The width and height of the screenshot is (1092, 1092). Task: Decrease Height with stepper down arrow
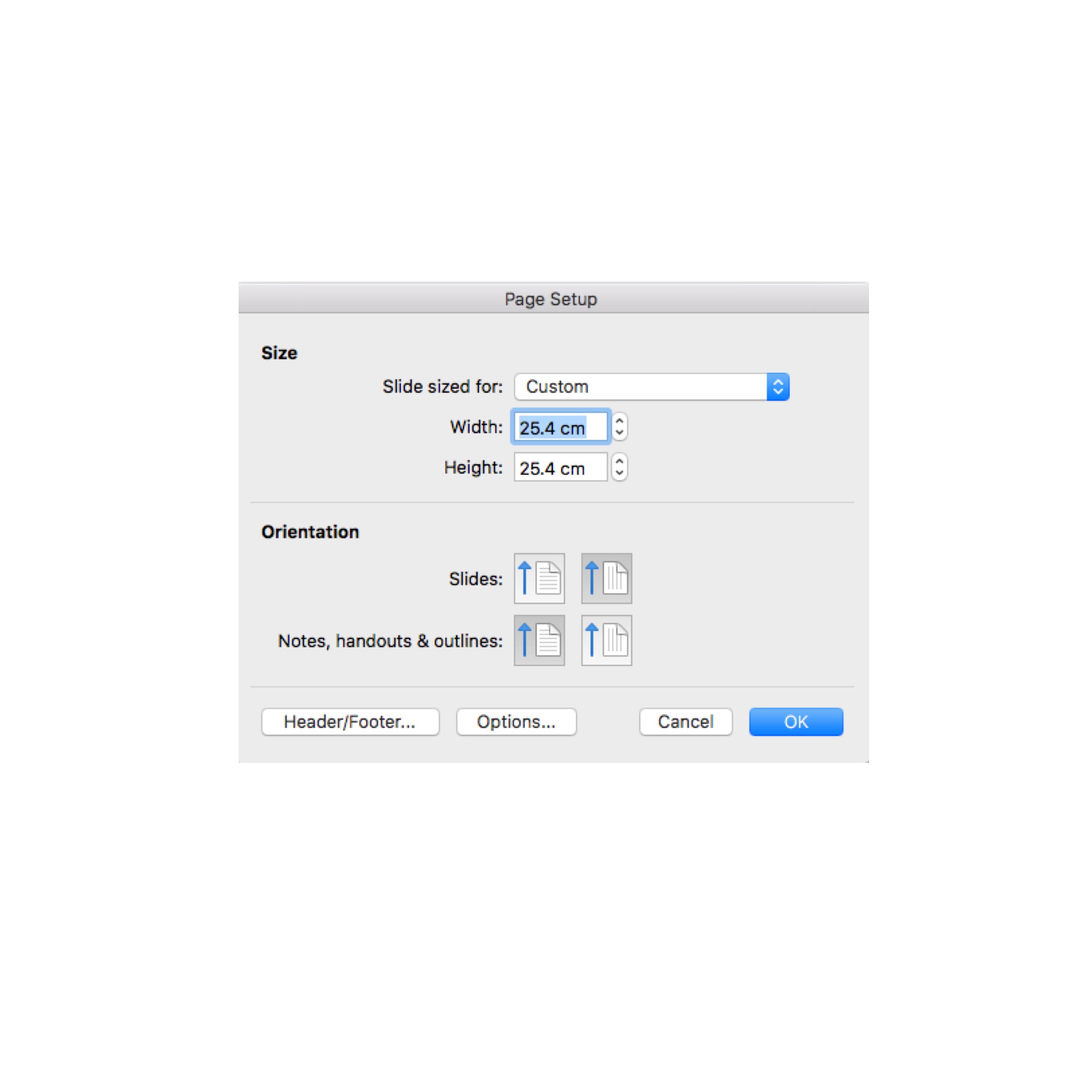619,473
